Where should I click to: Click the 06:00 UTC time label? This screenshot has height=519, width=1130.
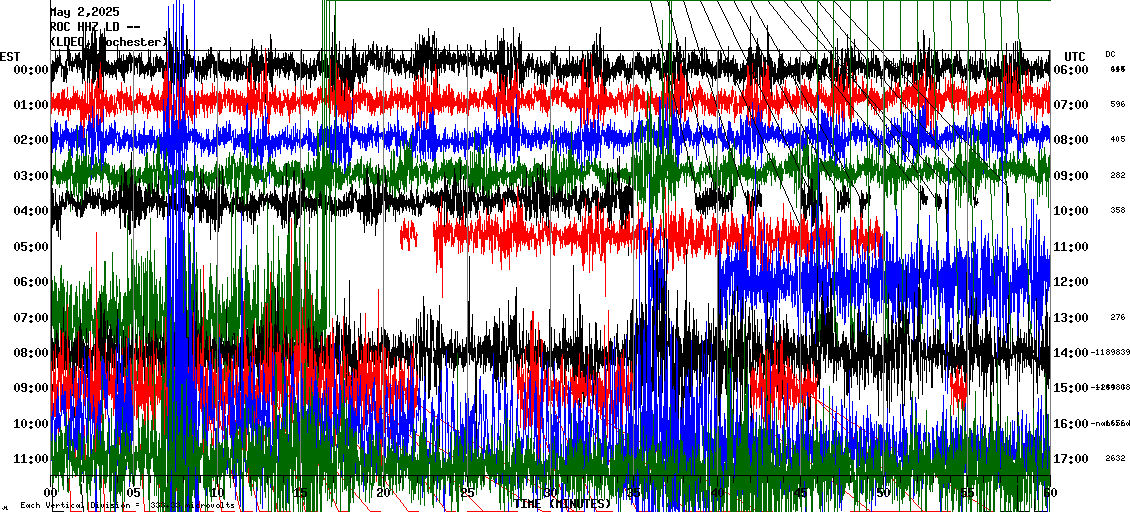coord(1071,70)
